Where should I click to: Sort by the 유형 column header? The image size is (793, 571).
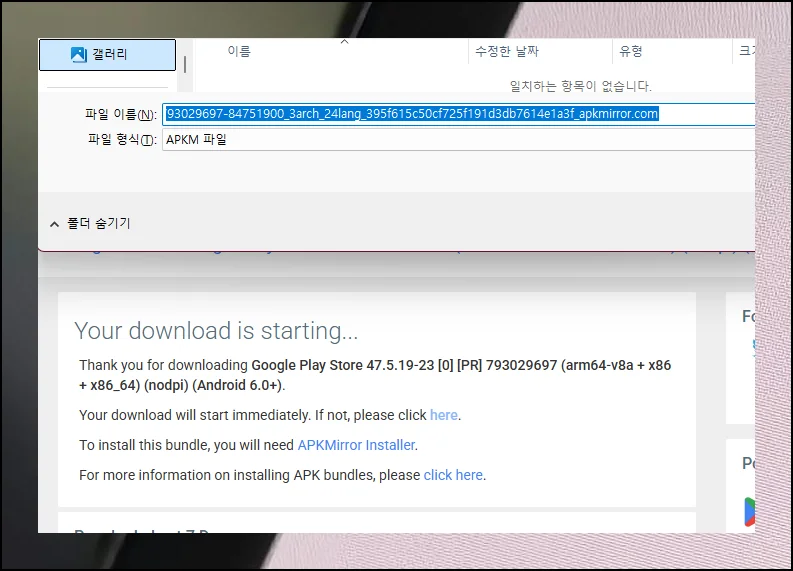pyautogui.click(x=631, y=51)
